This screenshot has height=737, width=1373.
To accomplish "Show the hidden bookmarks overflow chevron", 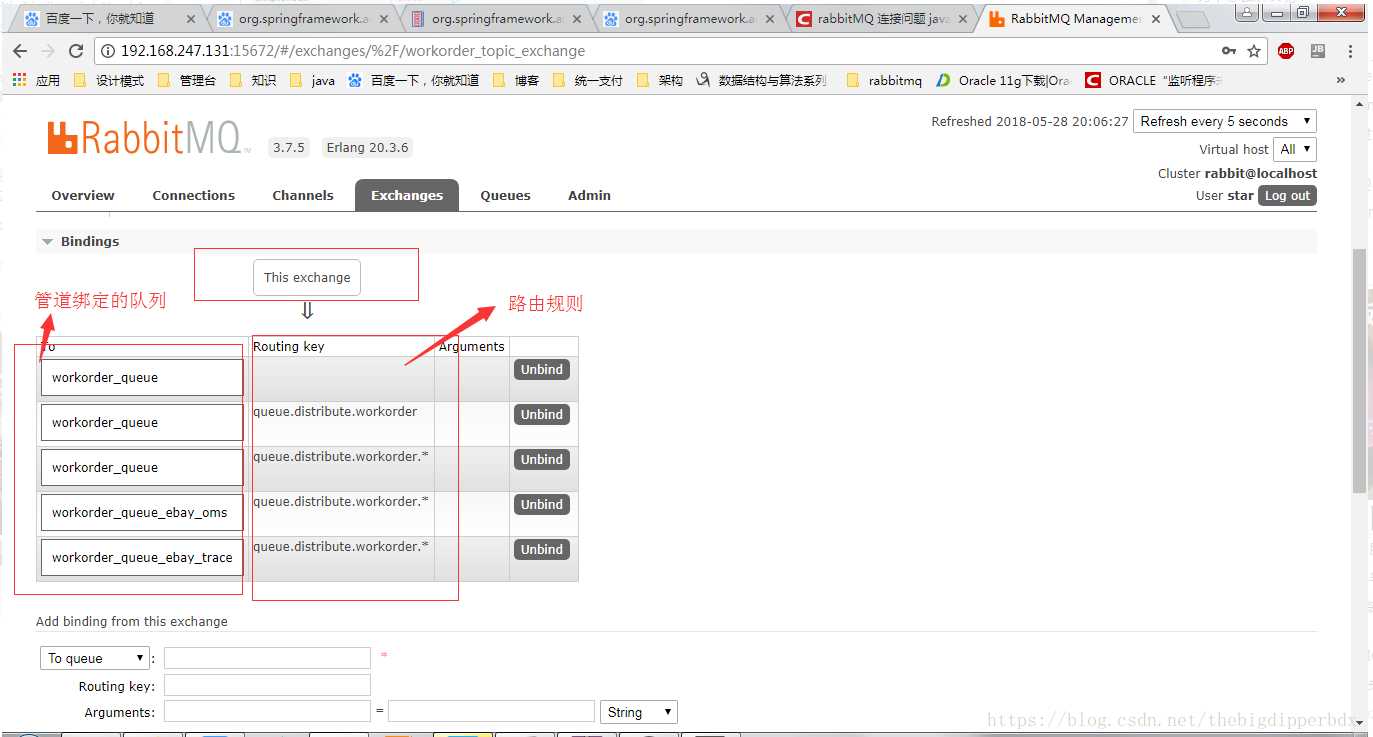I will point(1341,80).
